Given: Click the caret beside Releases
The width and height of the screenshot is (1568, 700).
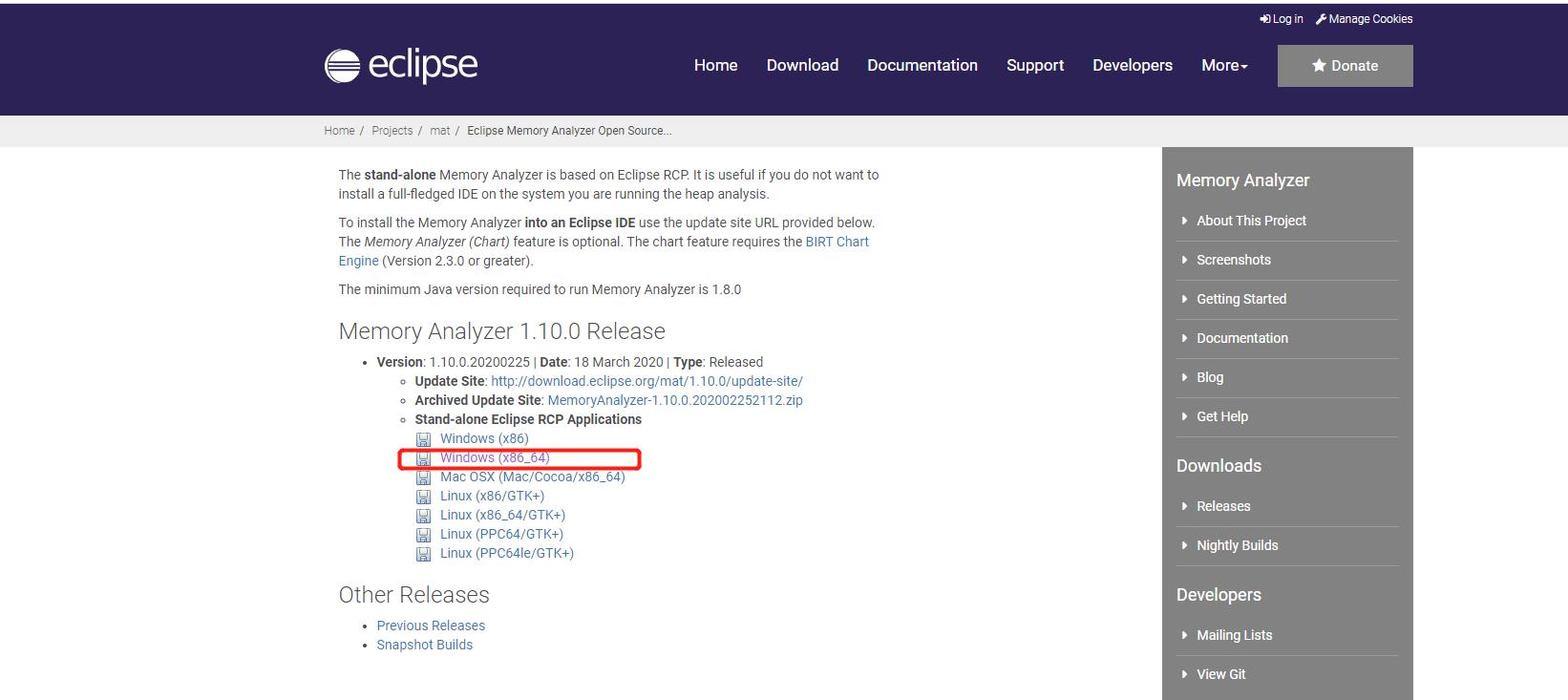Looking at the screenshot, I should click(x=1185, y=506).
